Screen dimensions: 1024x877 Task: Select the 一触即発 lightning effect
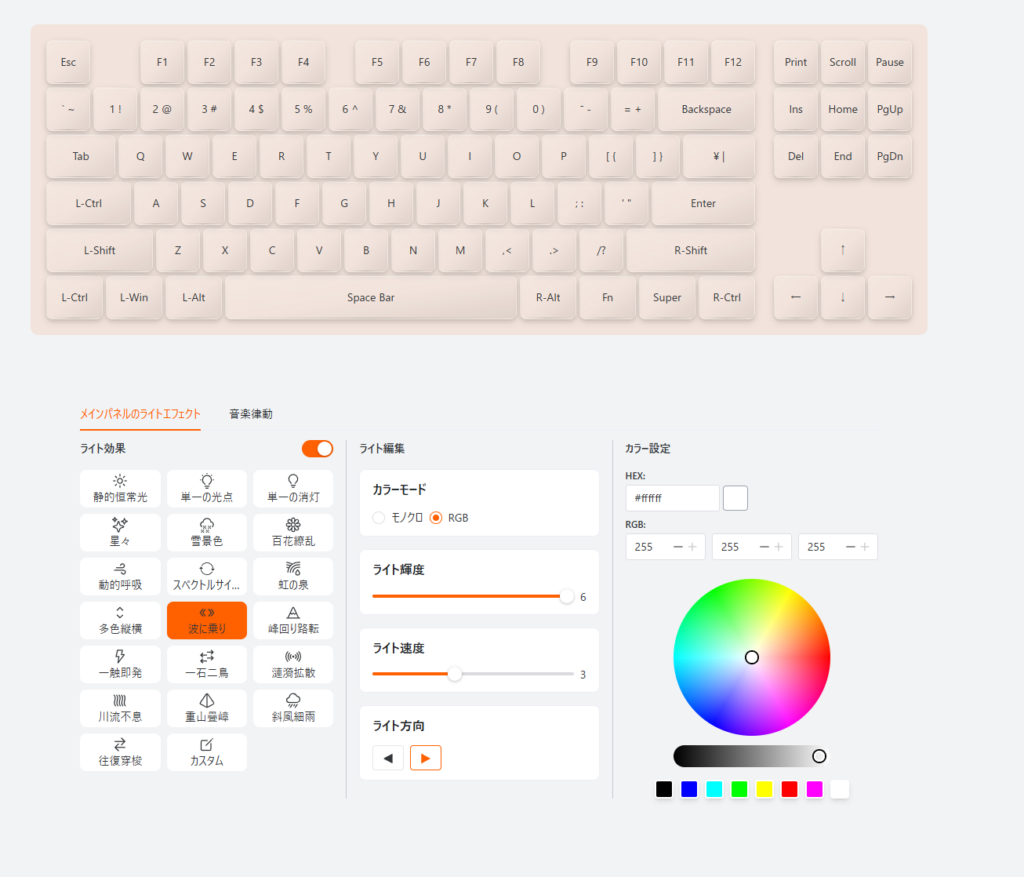coord(120,664)
